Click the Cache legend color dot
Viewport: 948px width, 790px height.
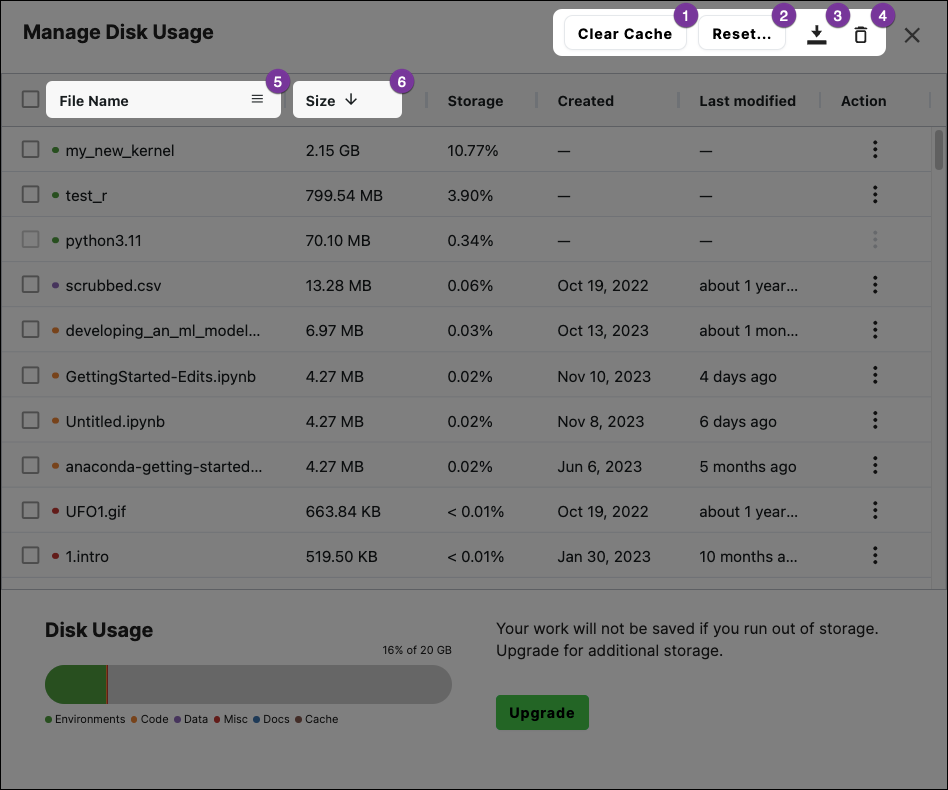pyautogui.click(x=298, y=719)
